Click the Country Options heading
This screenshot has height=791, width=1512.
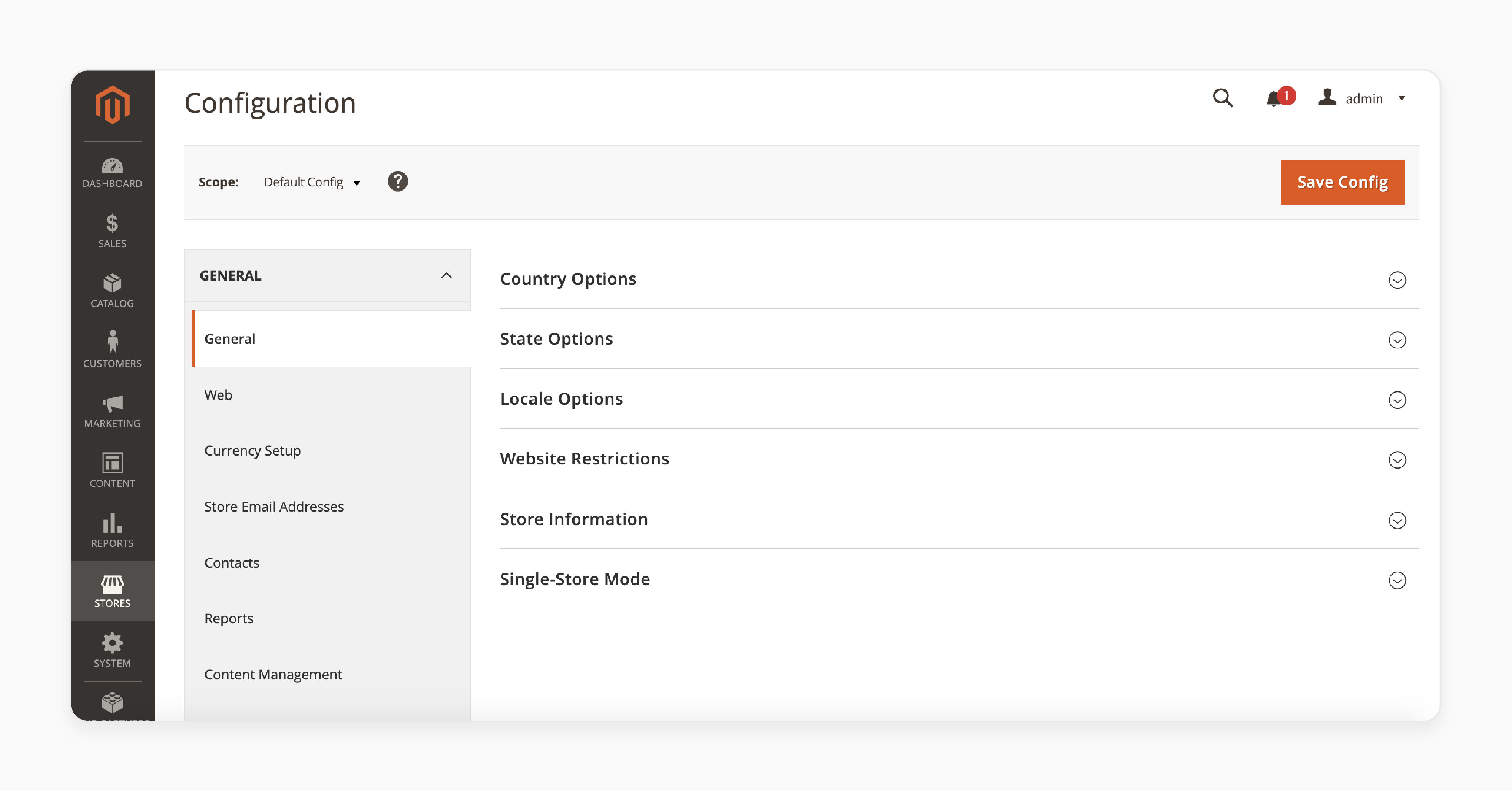coord(567,279)
